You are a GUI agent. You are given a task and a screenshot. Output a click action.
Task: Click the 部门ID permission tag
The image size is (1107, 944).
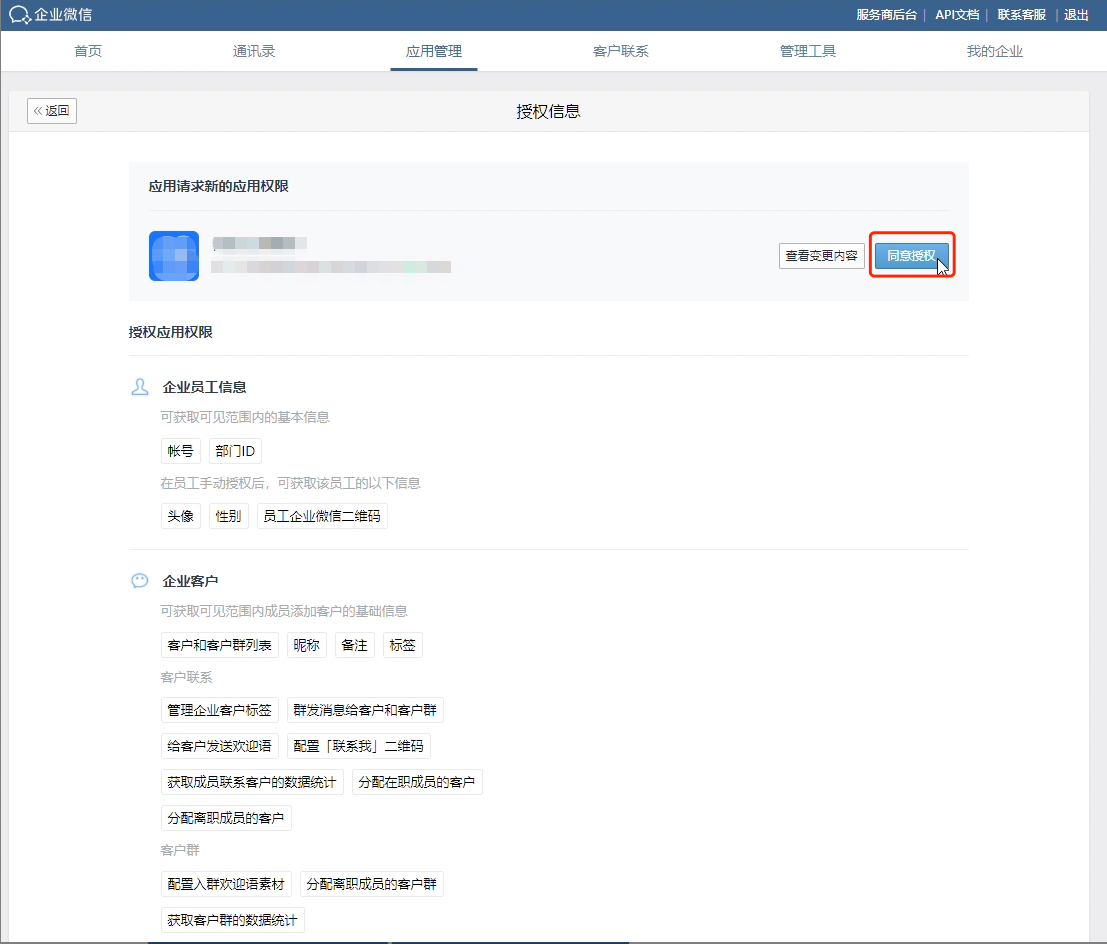235,451
